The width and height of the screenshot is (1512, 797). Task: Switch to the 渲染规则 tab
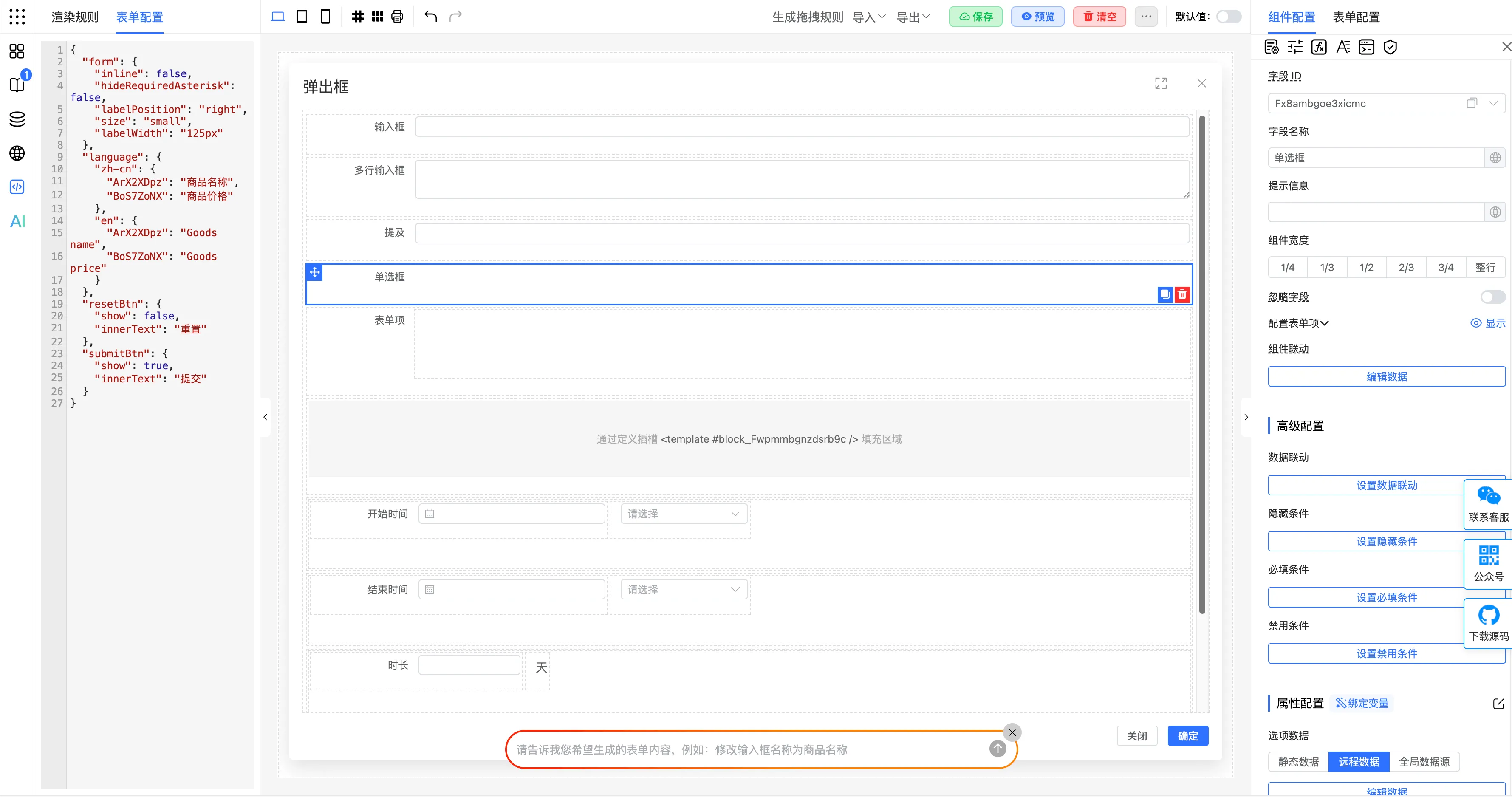click(75, 17)
